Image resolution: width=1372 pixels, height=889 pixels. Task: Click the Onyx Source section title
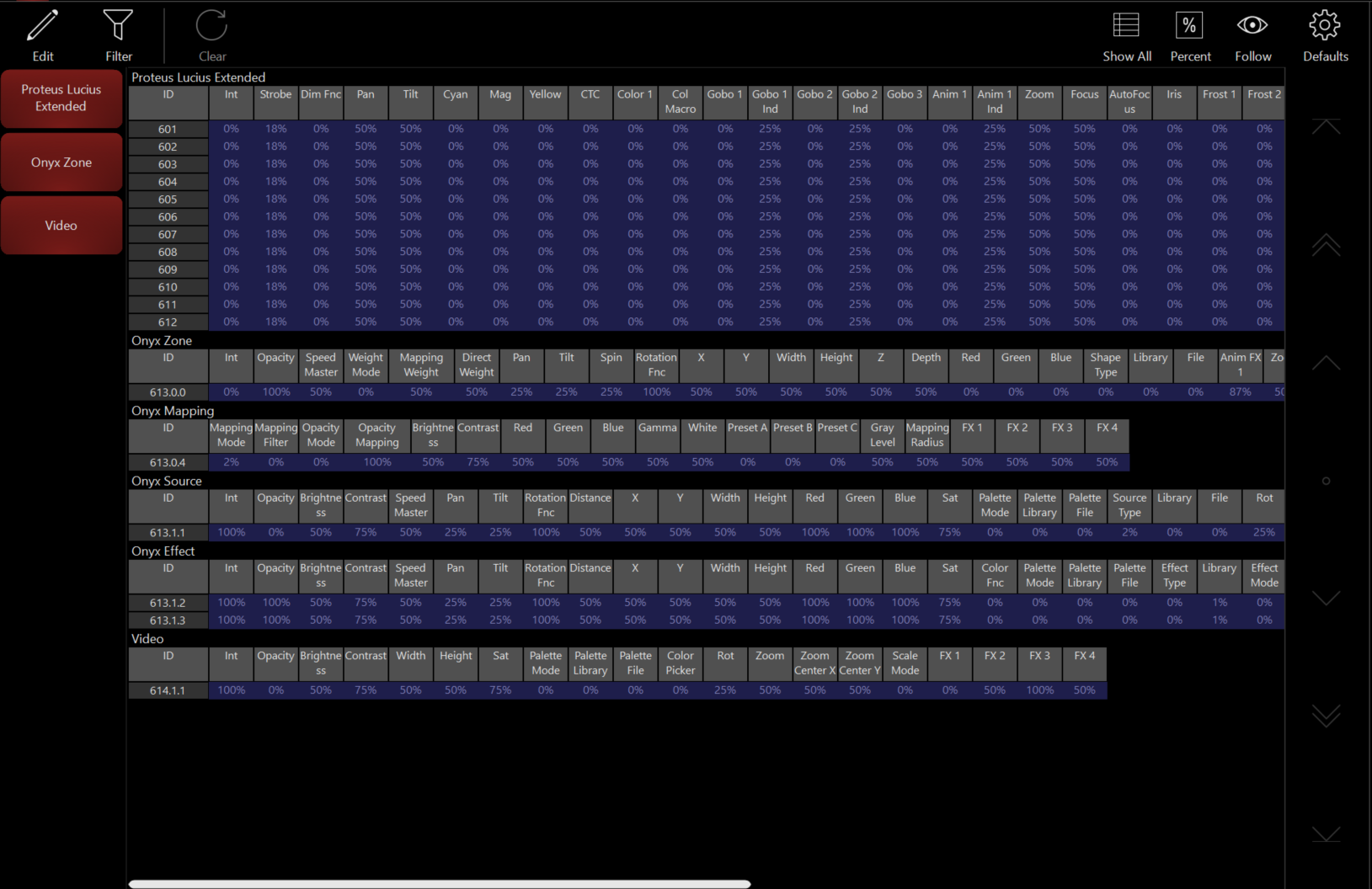[x=167, y=481]
